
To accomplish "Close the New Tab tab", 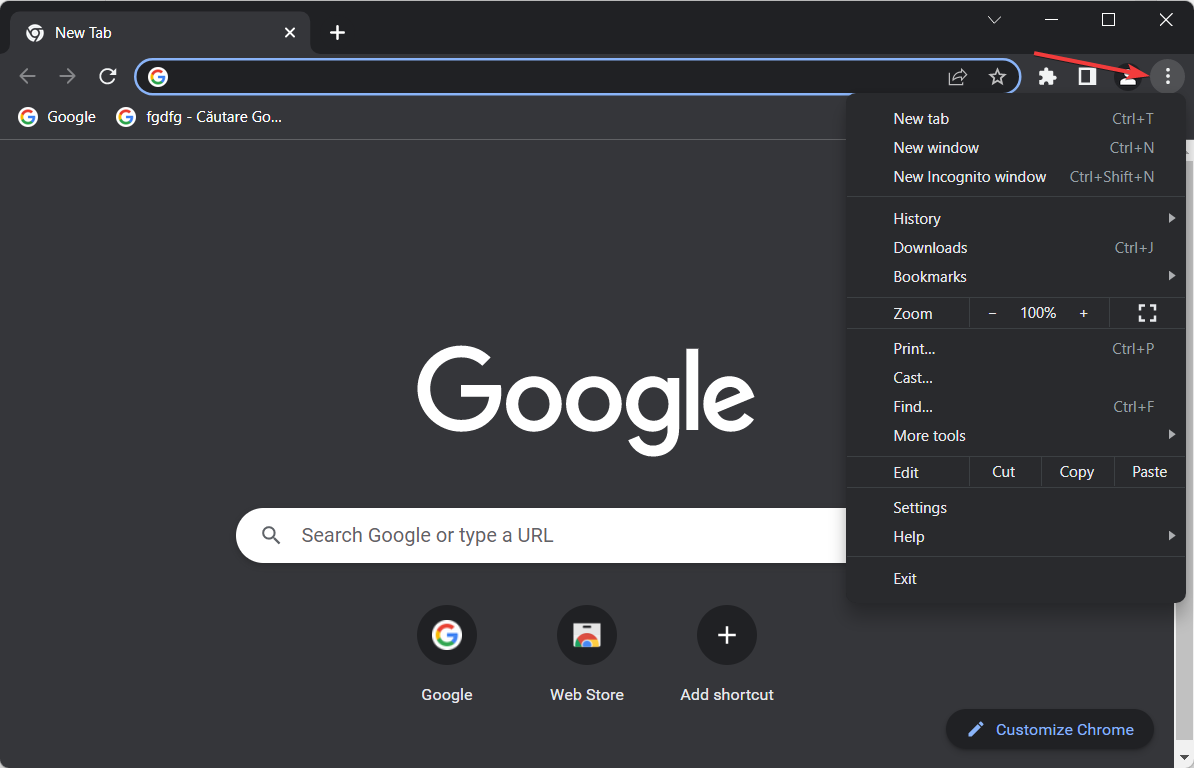I will click(289, 33).
